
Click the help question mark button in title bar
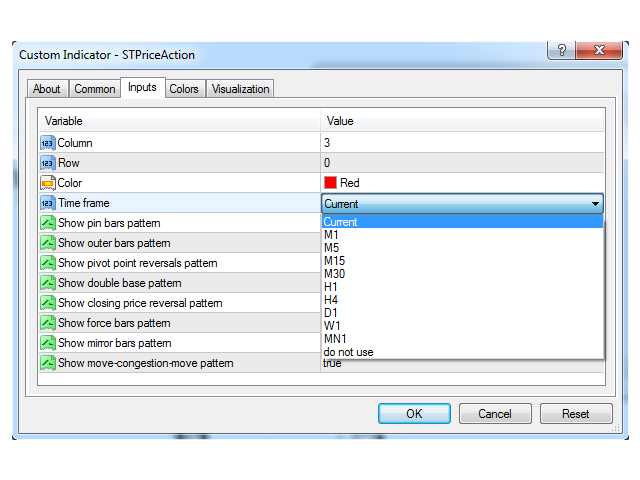(x=563, y=51)
